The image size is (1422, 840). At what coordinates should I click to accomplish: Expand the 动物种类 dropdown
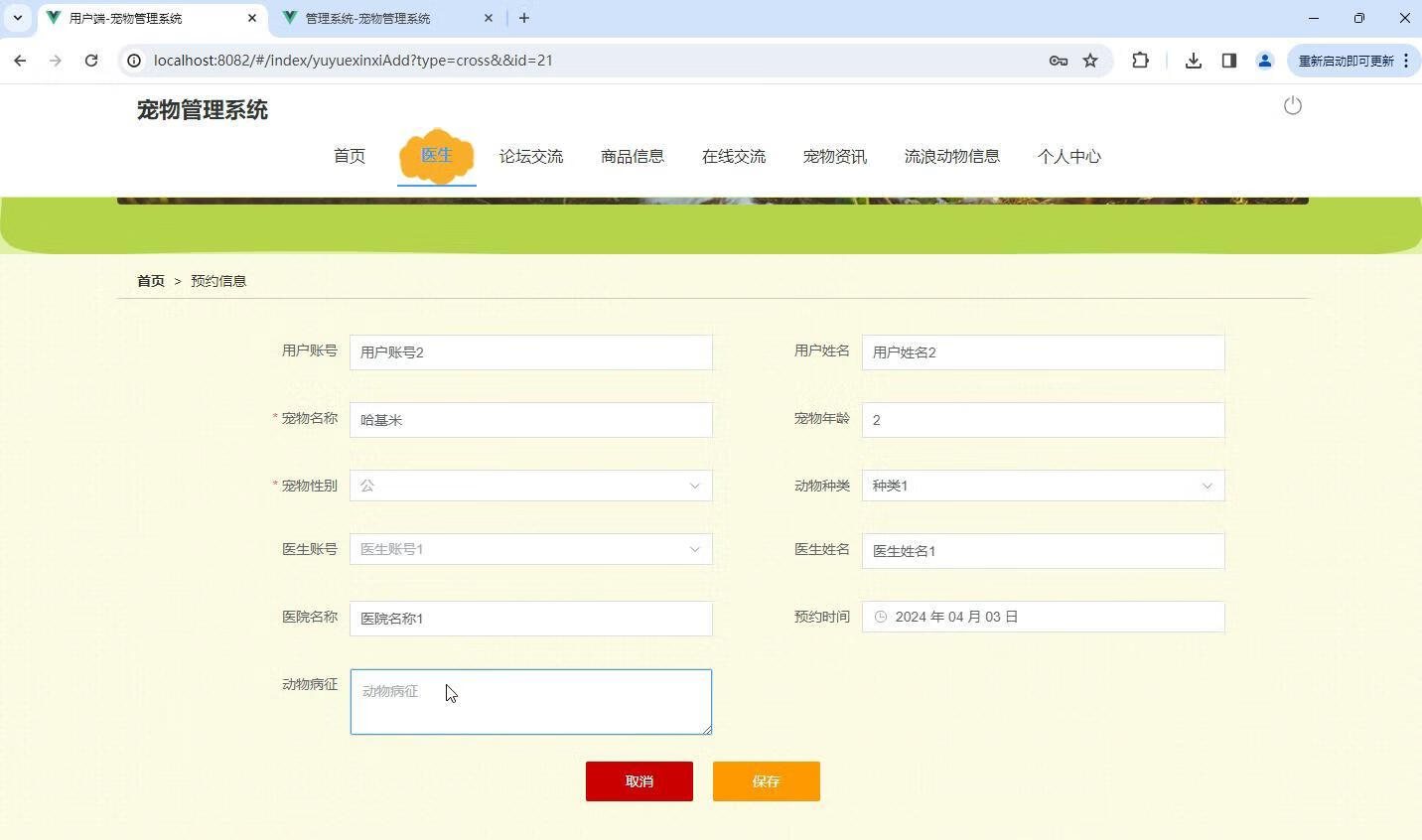[1044, 486]
